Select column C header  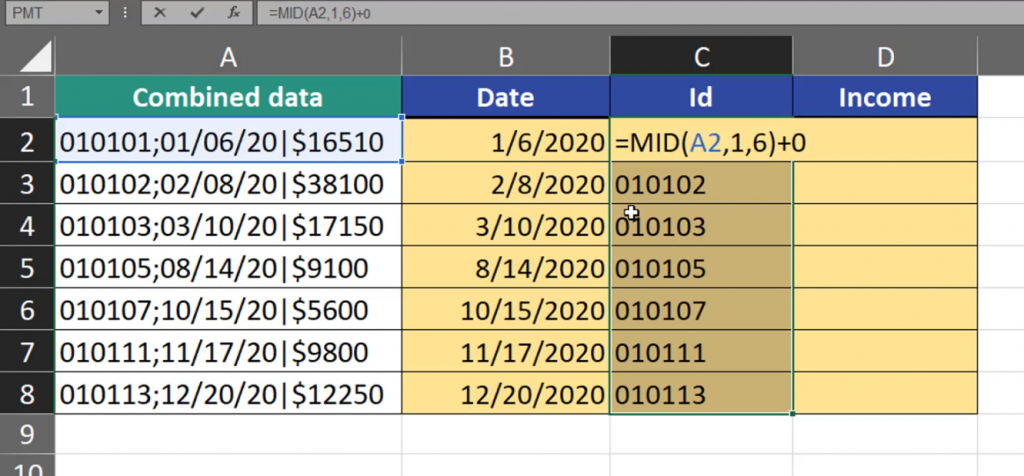pos(701,57)
